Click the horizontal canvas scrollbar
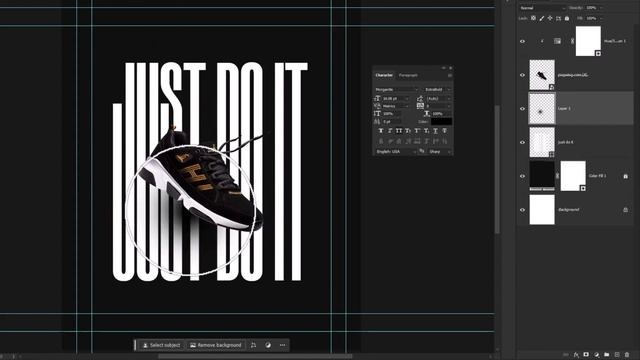Viewport: 640px width, 360px height. (255, 356)
